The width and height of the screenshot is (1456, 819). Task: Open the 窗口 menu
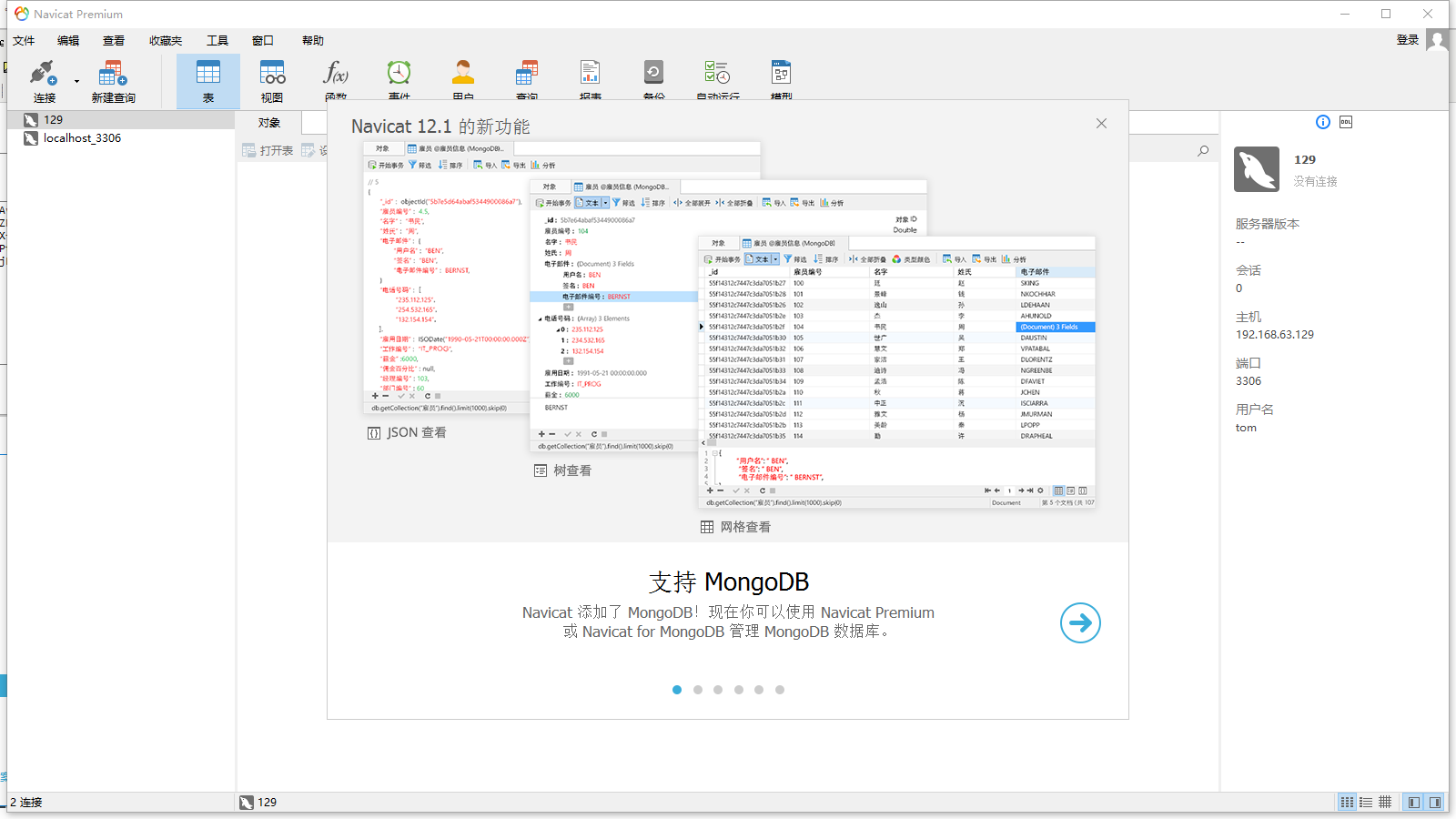click(263, 40)
